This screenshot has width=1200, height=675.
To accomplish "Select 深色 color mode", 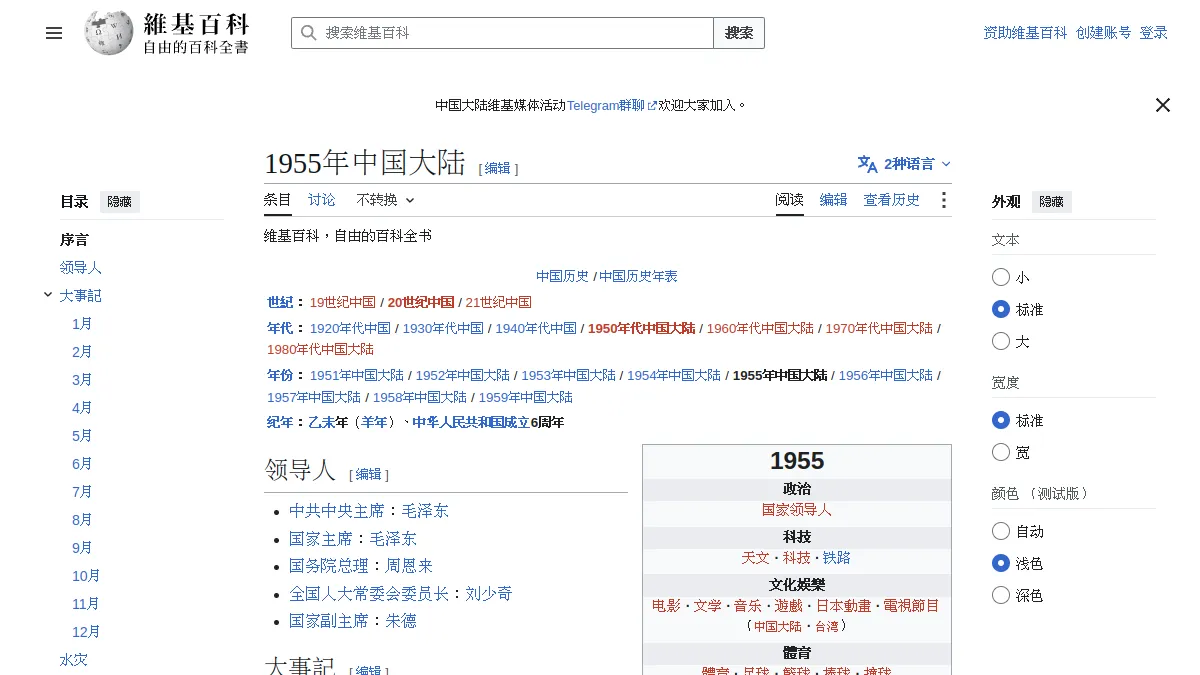I will pyautogui.click(x=1001, y=595).
